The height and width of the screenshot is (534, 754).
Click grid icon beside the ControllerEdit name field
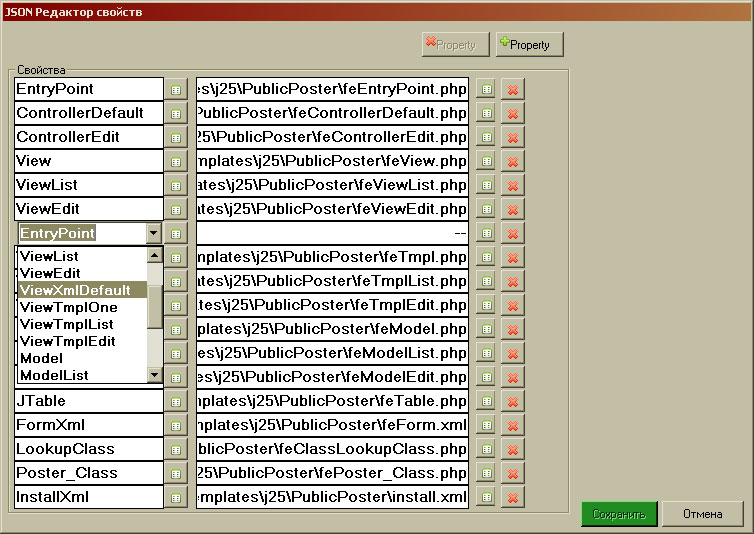click(176, 138)
